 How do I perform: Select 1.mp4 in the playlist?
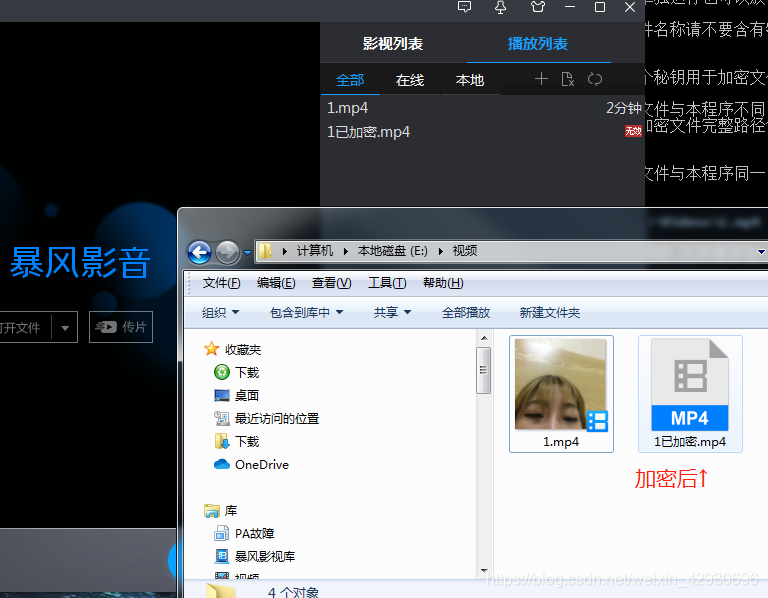coord(482,108)
